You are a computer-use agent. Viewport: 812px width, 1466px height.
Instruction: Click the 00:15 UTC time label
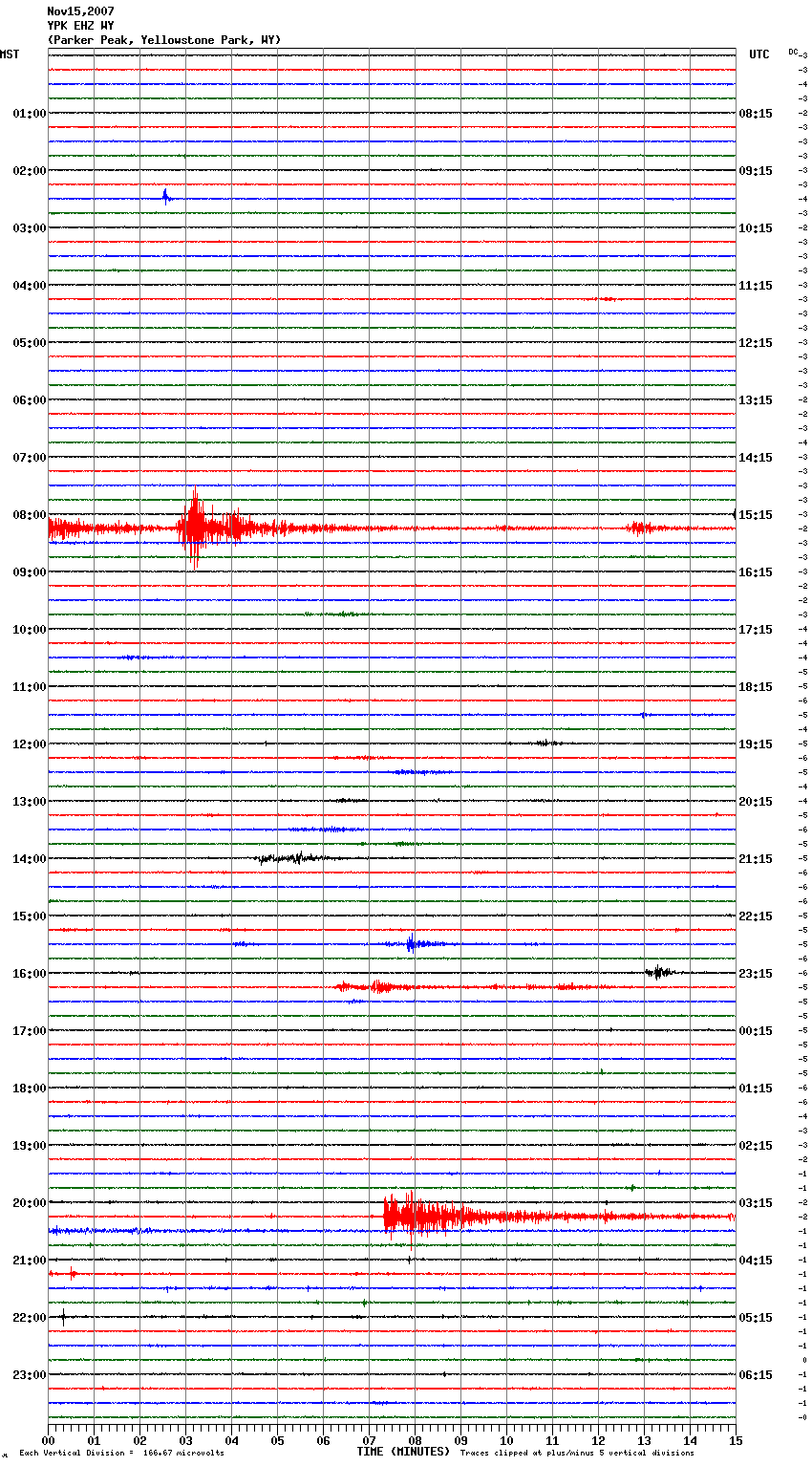click(x=756, y=1031)
